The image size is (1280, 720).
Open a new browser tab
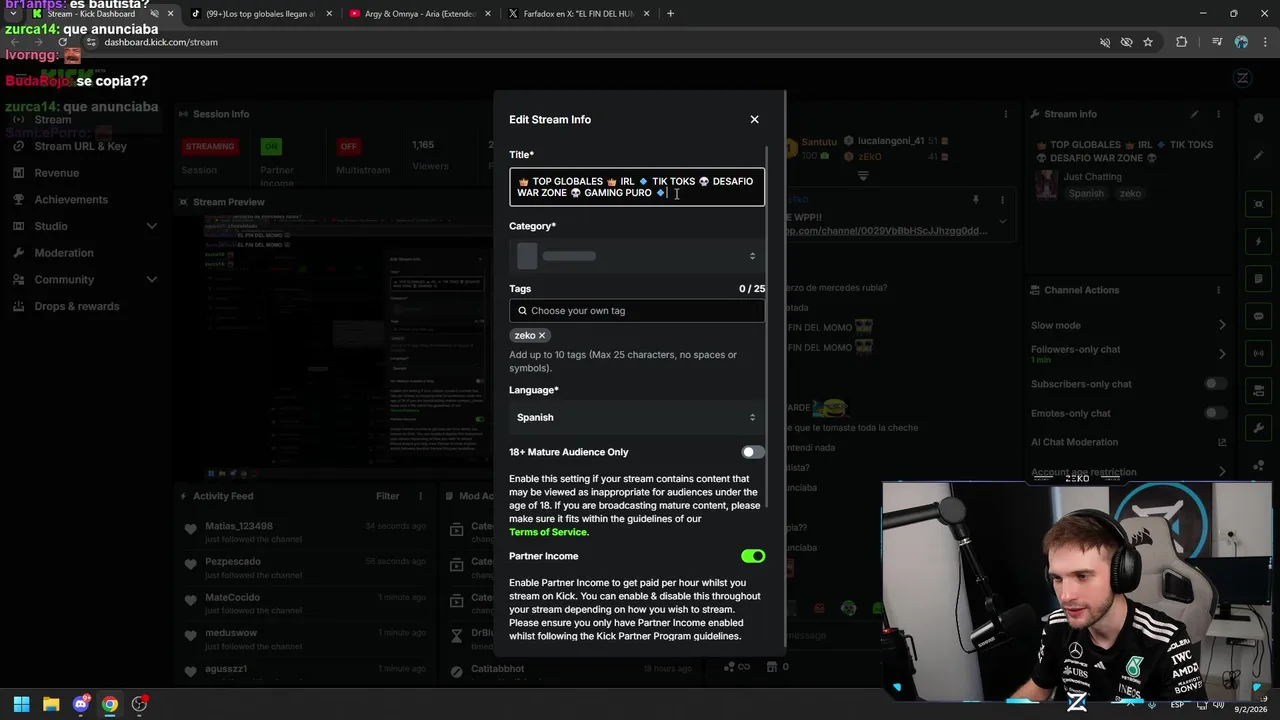click(x=670, y=14)
